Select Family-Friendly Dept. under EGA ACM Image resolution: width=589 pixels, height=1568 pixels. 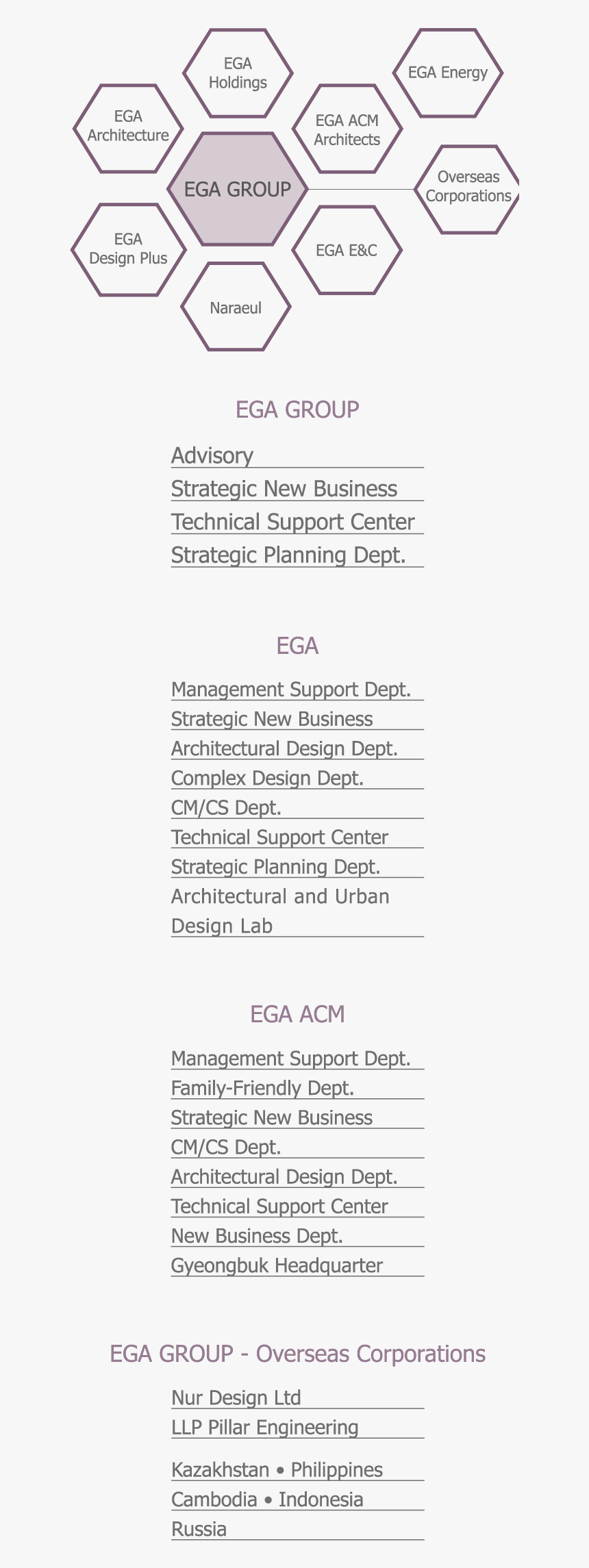262,1088
